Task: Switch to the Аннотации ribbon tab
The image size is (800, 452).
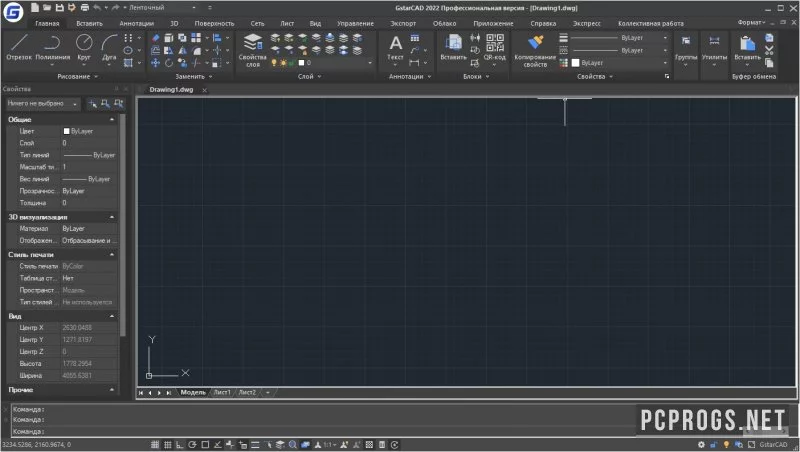Action: pos(136,23)
